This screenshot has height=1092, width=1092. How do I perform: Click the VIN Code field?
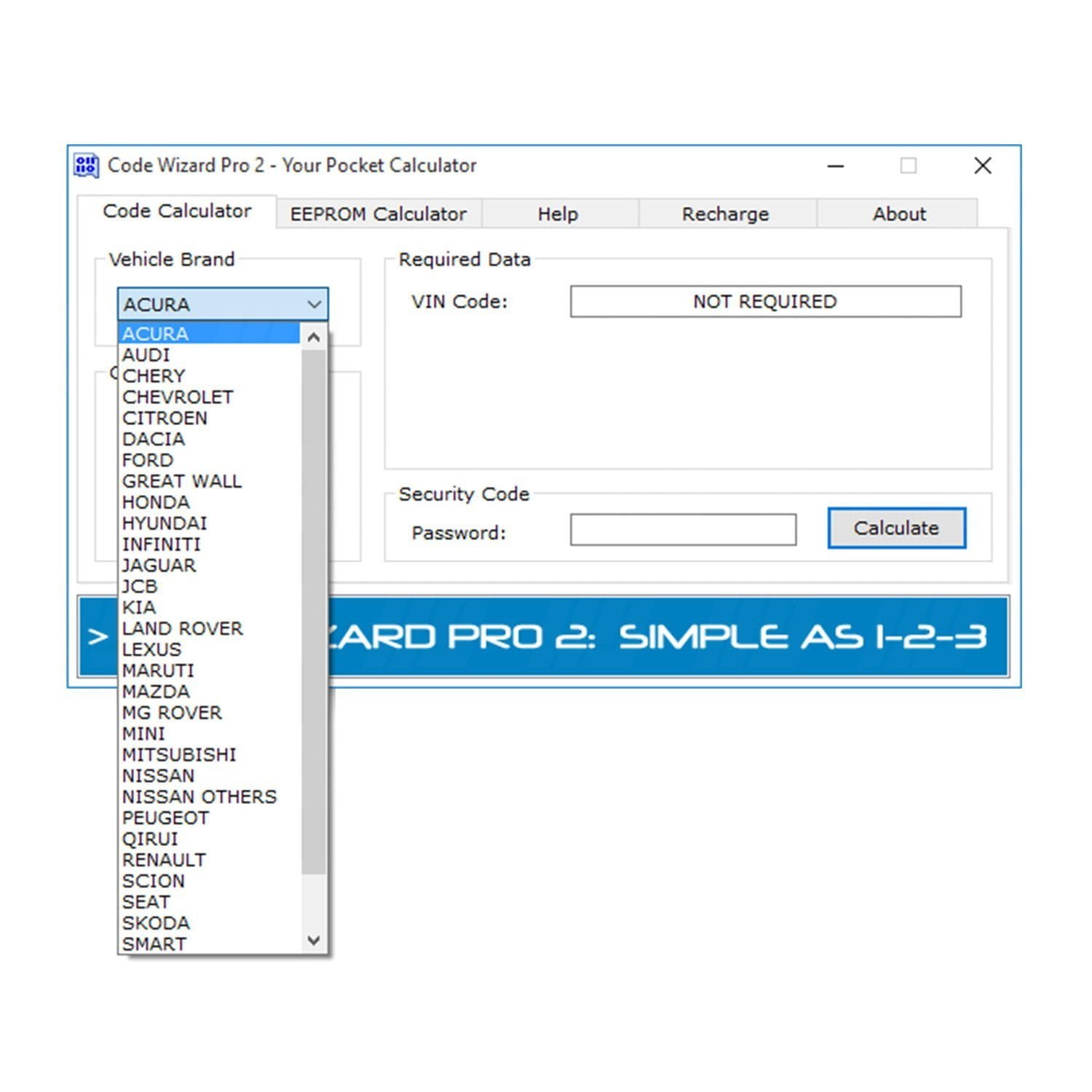(765, 301)
